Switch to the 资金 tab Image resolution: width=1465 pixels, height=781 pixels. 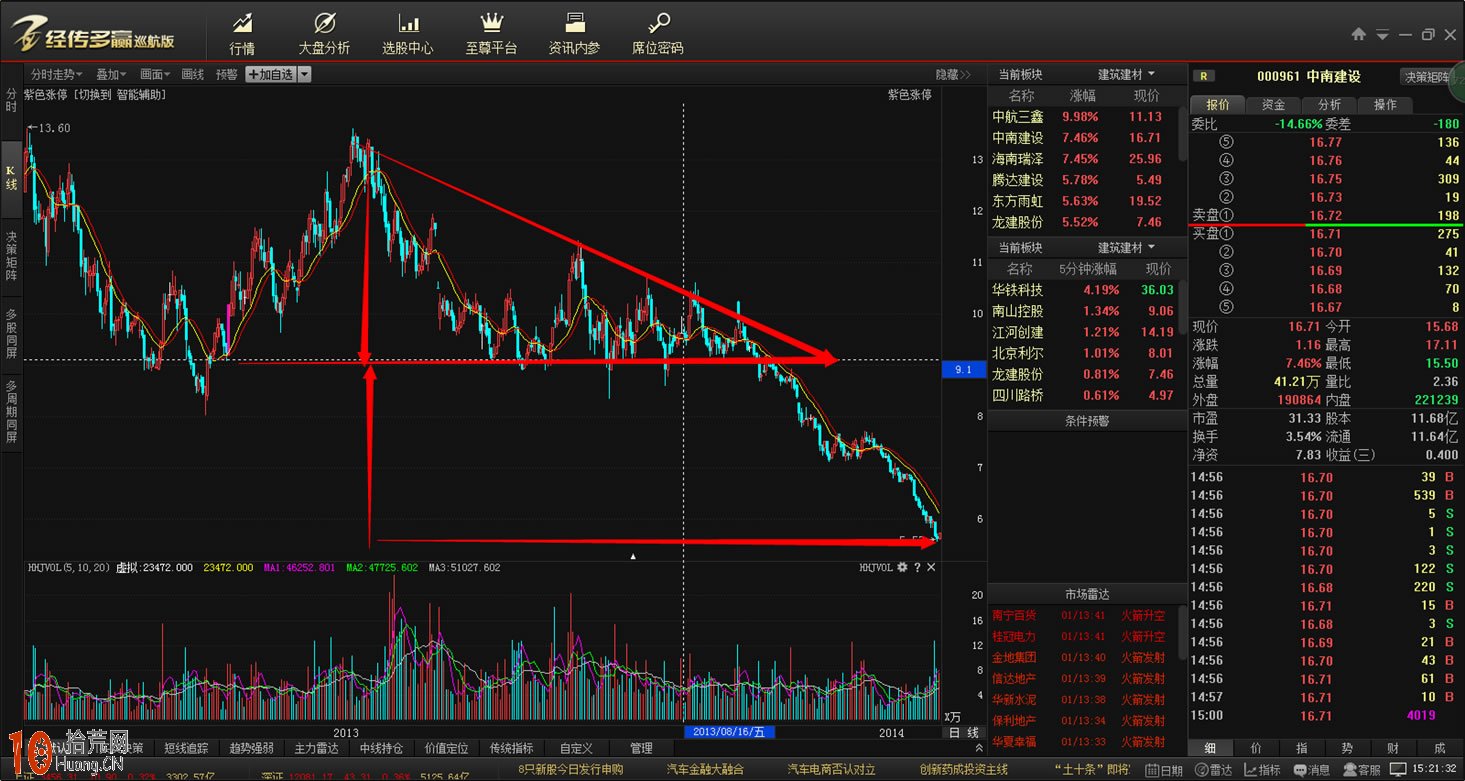coord(1273,105)
